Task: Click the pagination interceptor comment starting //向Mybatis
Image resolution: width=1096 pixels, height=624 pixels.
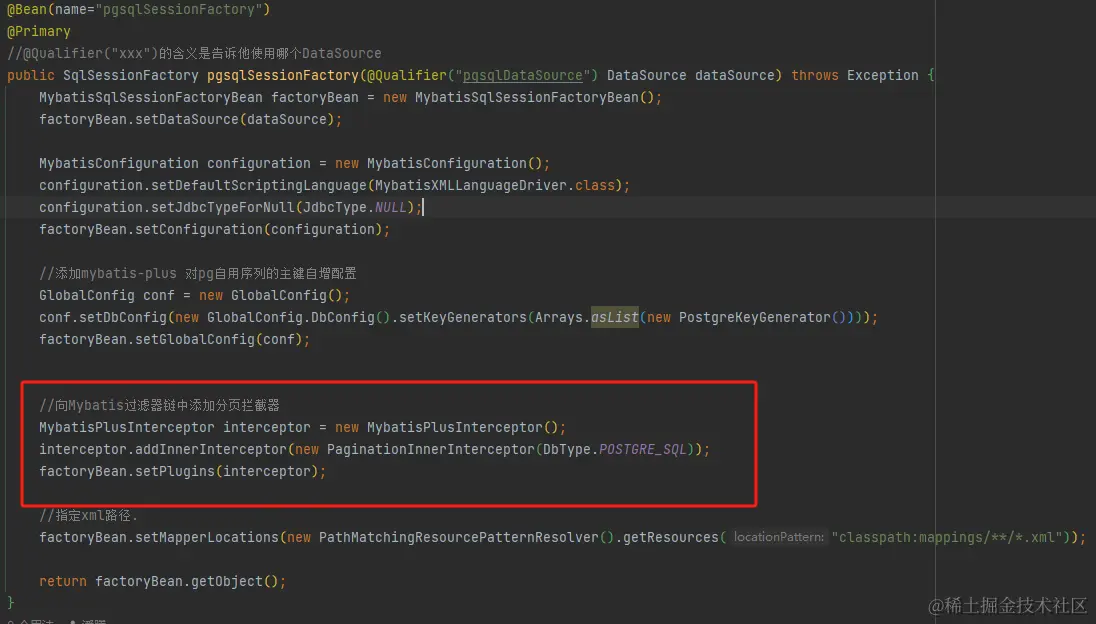Action: click(159, 405)
